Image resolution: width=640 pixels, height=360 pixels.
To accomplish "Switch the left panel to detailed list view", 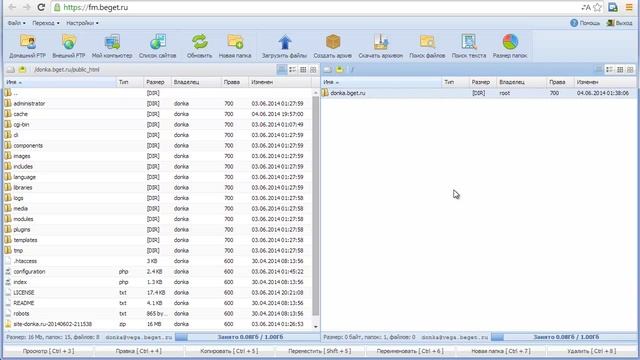I will click(282, 70).
